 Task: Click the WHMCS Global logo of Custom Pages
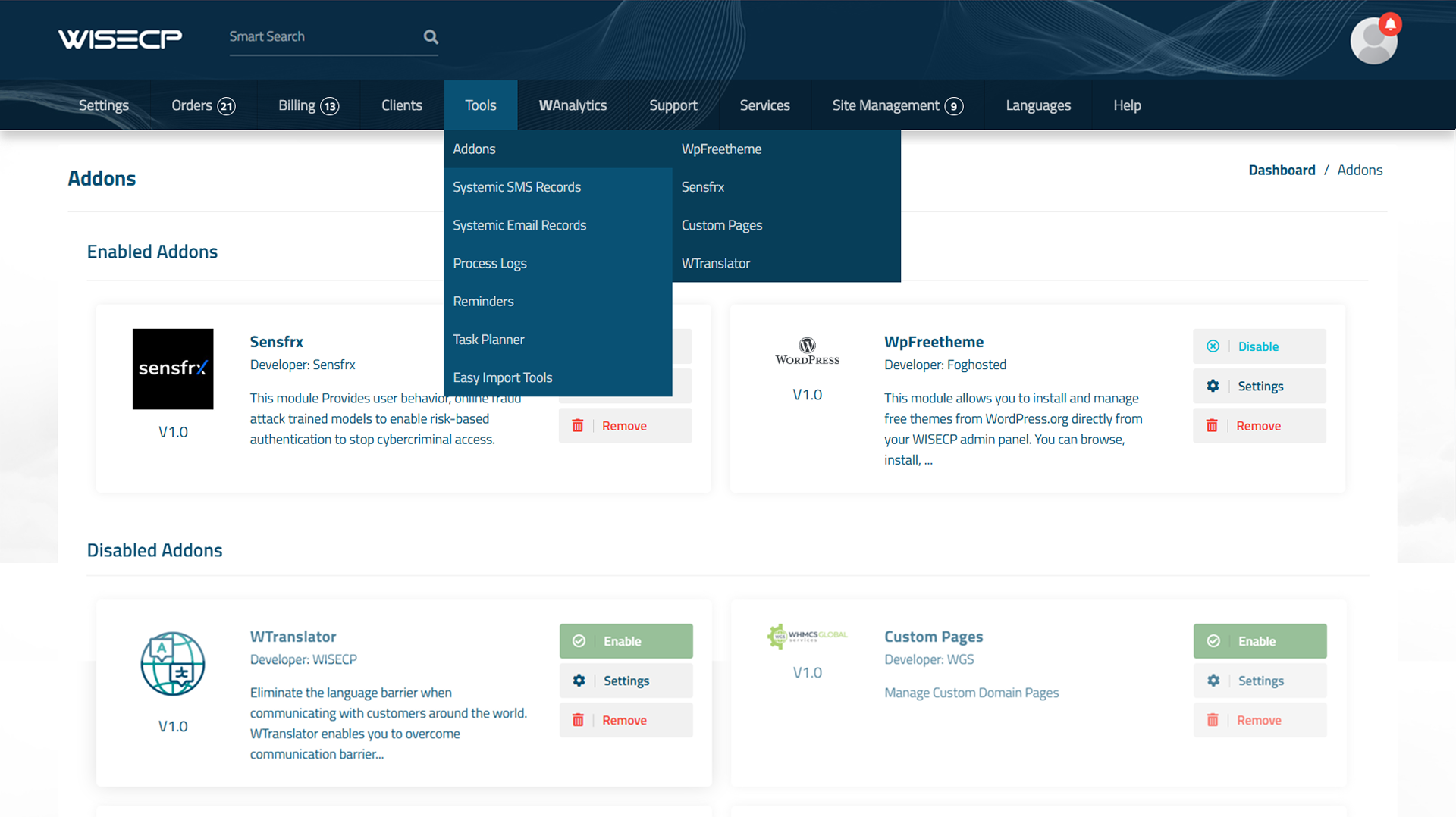[807, 636]
